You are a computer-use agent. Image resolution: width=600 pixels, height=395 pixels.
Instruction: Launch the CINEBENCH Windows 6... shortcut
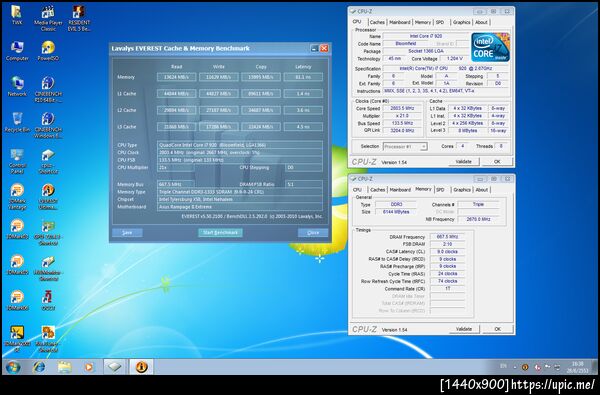tap(48, 125)
